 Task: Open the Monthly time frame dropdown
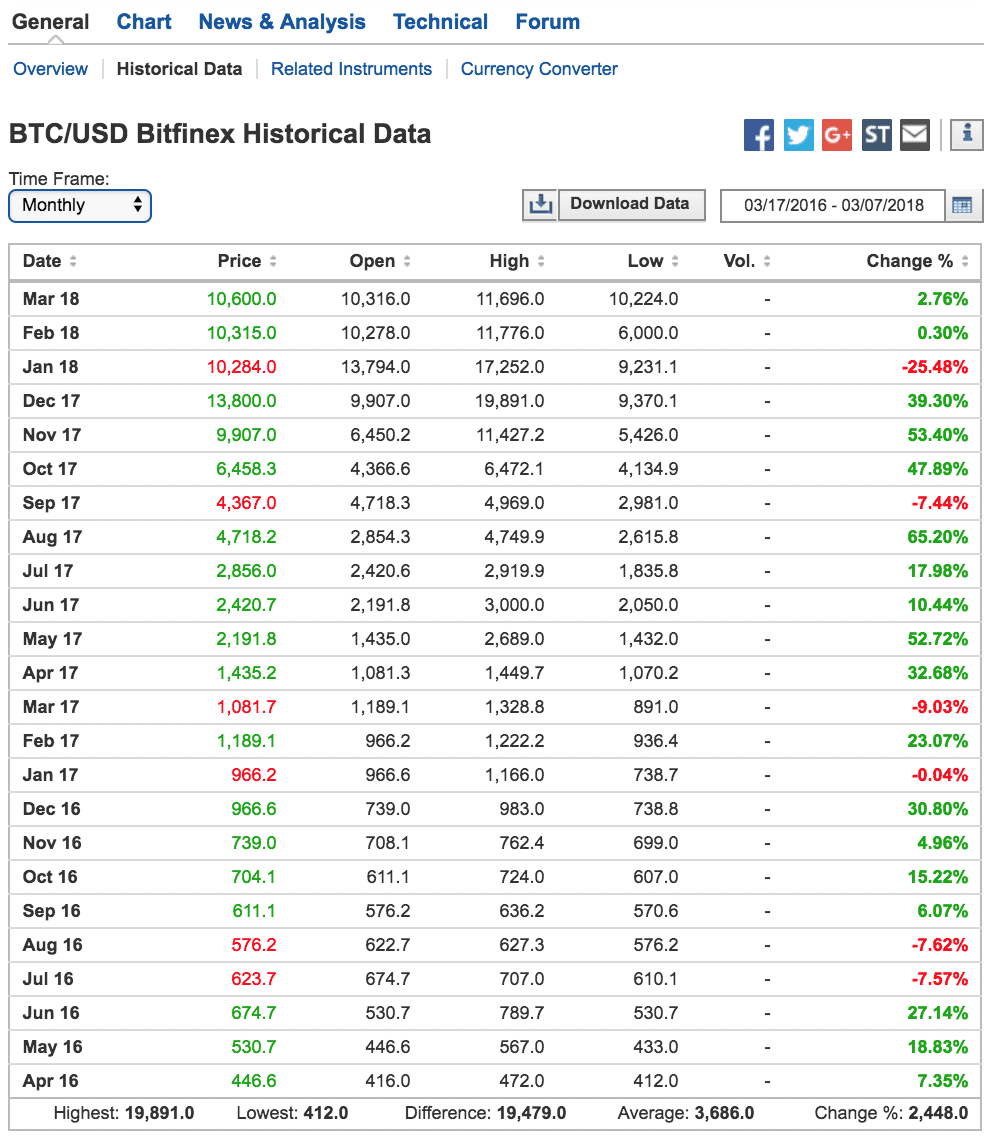(x=80, y=205)
